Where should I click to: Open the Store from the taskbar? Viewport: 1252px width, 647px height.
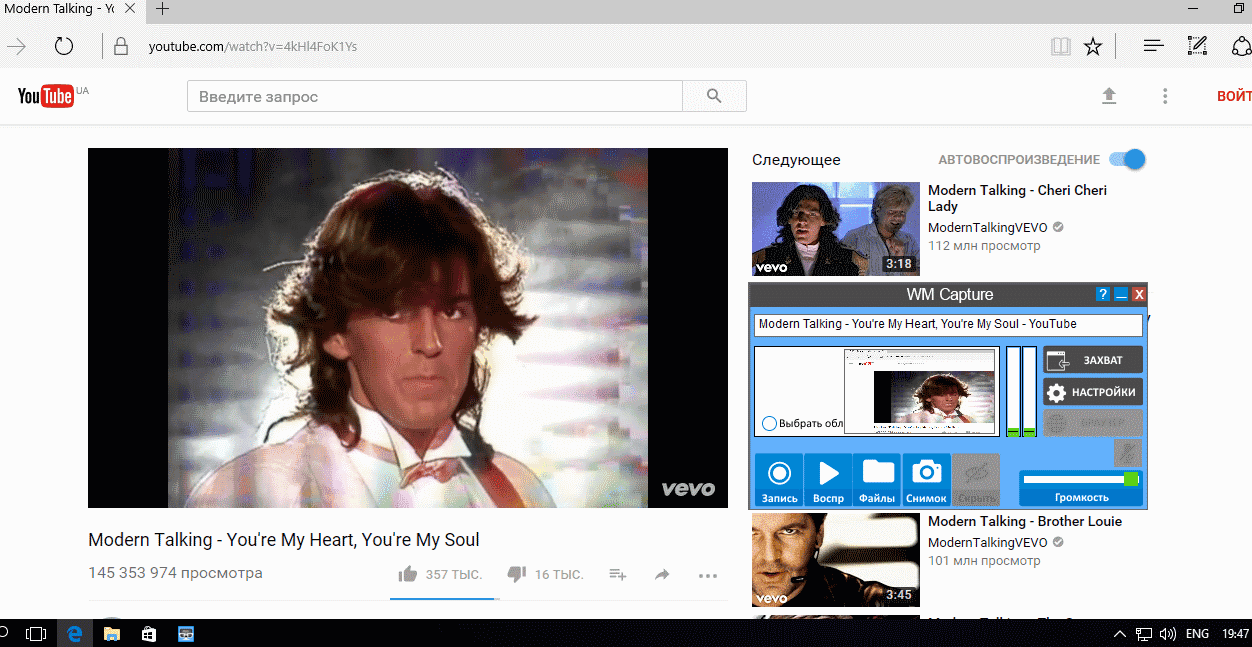(x=149, y=633)
